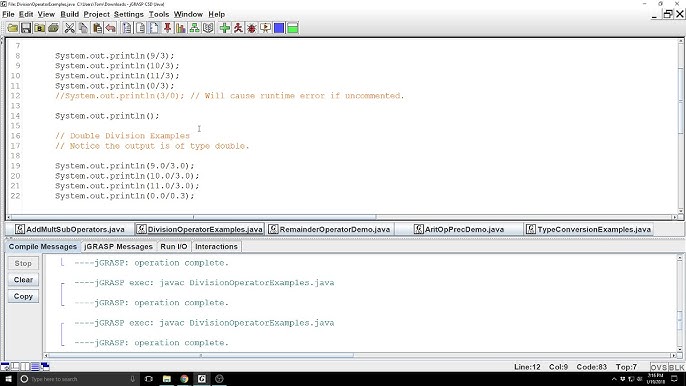Toggle OVS overstrike mode in status bar

[658, 367]
